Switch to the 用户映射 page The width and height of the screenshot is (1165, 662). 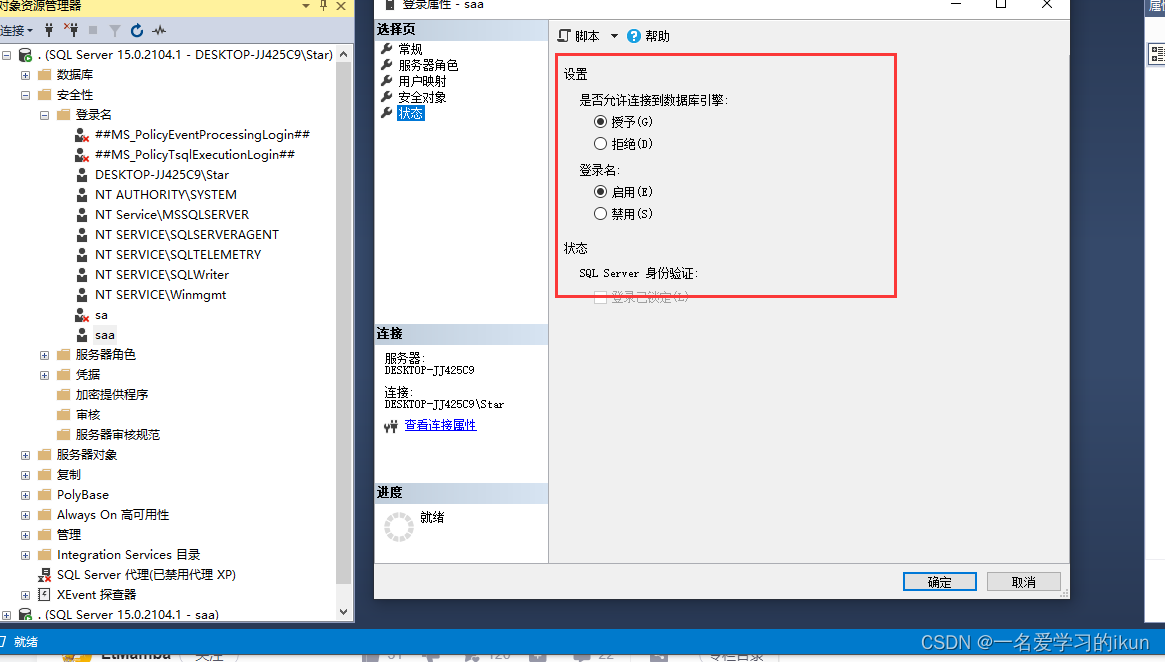click(422, 81)
